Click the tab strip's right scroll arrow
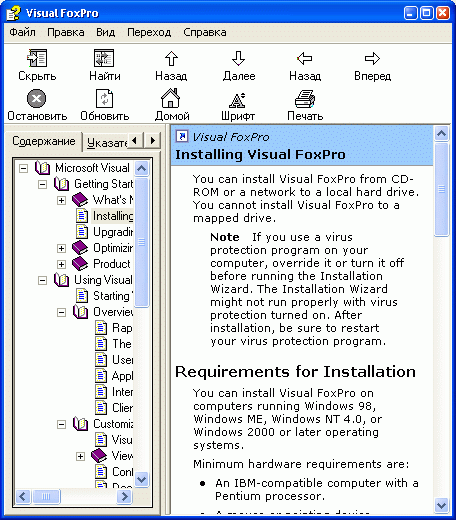This screenshot has width=456, height=520. (x=153, y=140)
